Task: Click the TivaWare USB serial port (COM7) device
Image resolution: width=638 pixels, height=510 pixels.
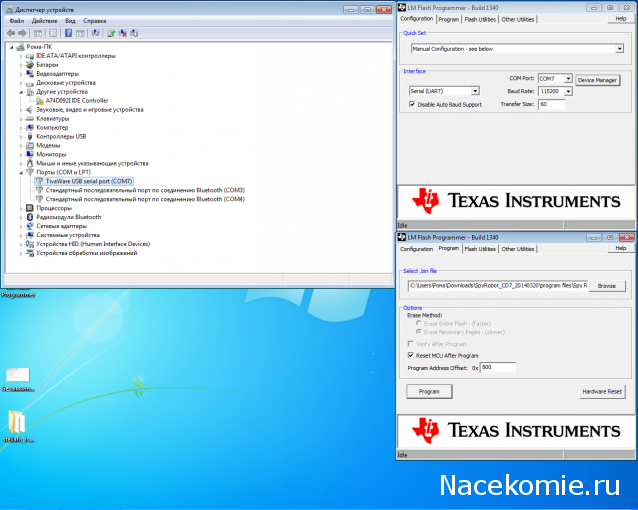Action: tap(89, 181)
